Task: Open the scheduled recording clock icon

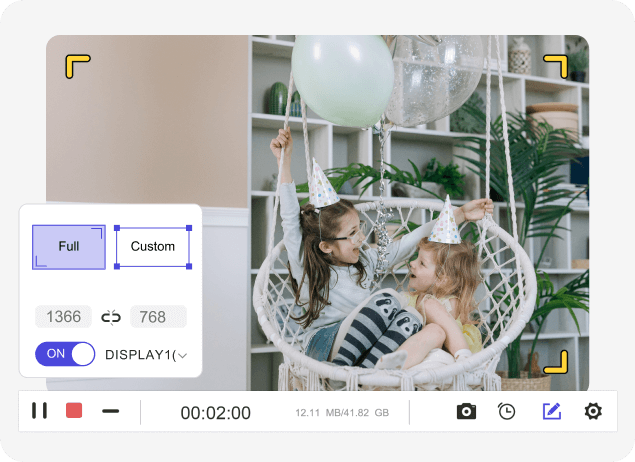Action: pyautogui.click(x=507, y=411)
